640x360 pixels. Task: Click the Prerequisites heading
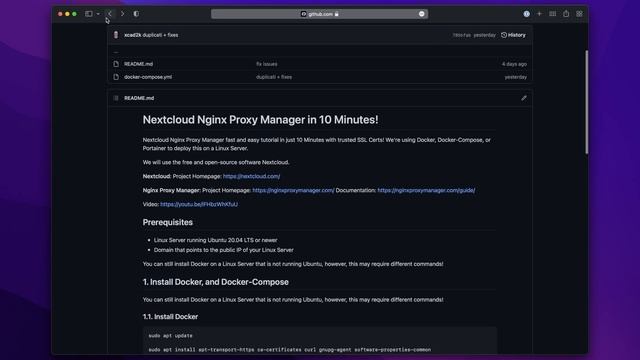click(168, 222)
